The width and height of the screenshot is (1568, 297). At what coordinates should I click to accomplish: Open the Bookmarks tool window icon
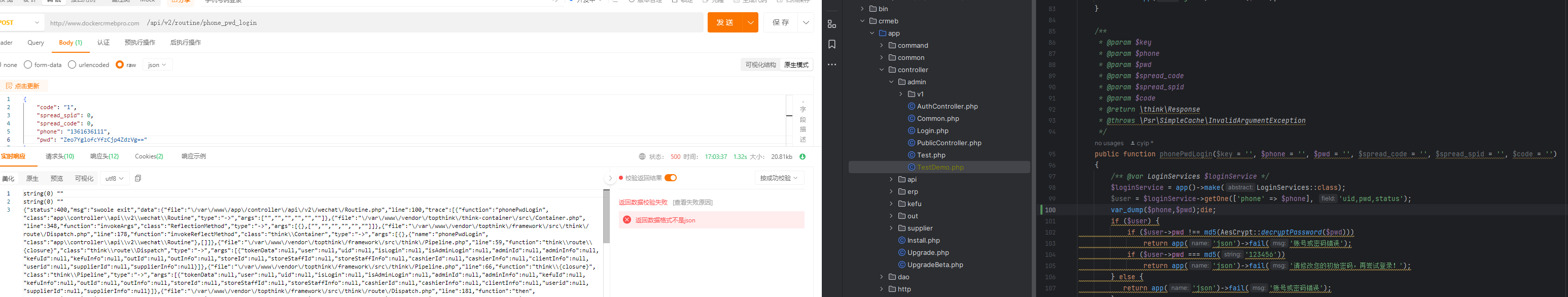(x=831, y=45)
